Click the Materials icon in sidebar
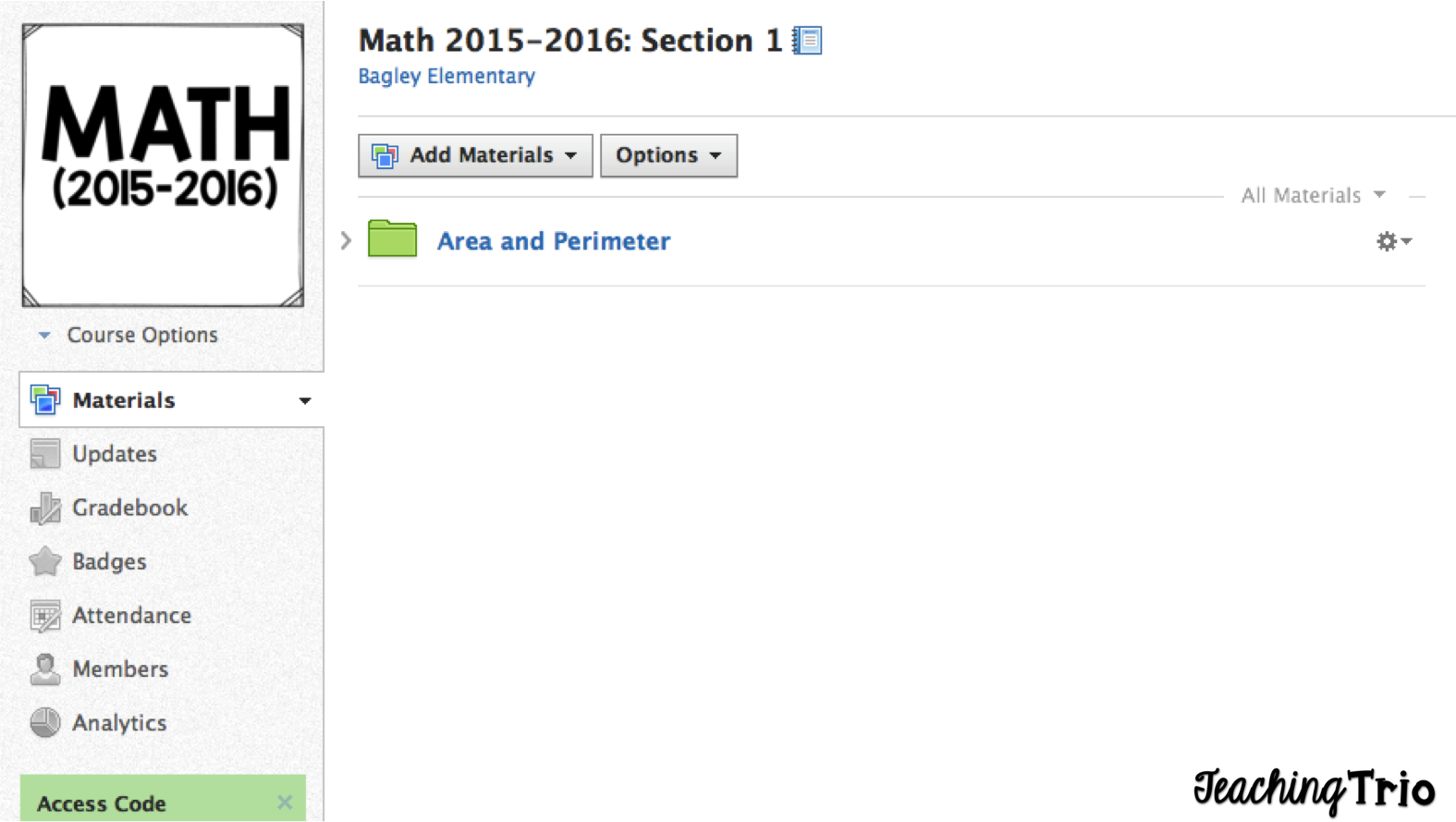The height and width of the screenshot is (822, 1456). click(44, 400)
